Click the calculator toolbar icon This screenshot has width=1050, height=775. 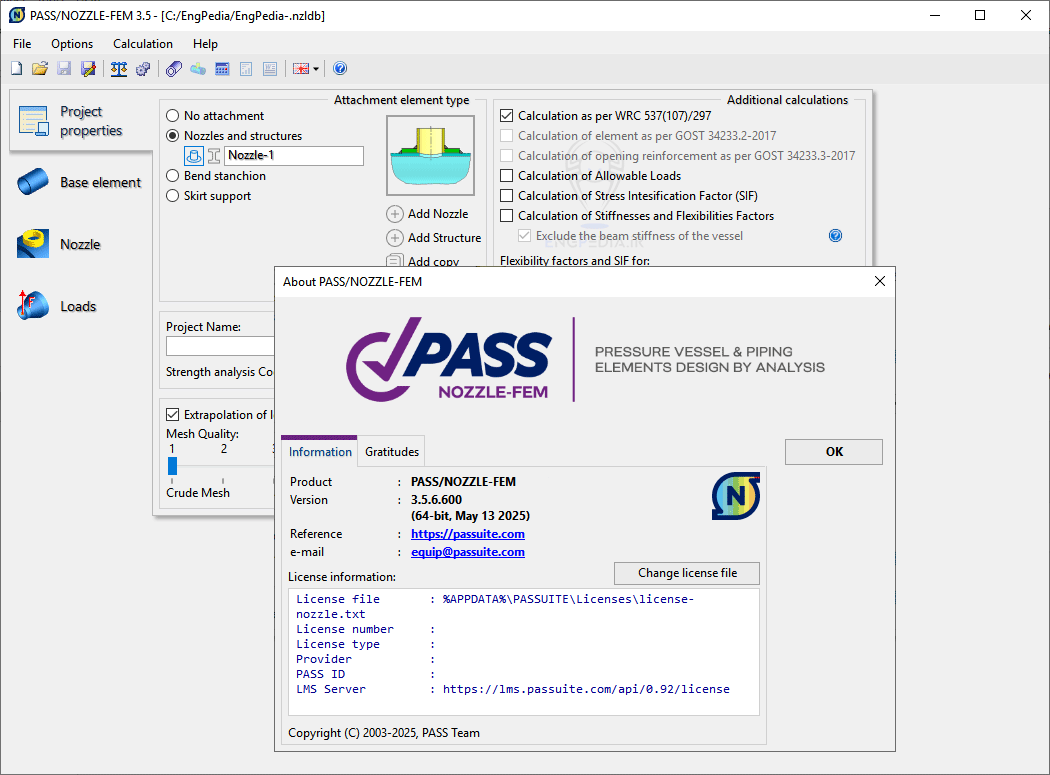(222, 69)
